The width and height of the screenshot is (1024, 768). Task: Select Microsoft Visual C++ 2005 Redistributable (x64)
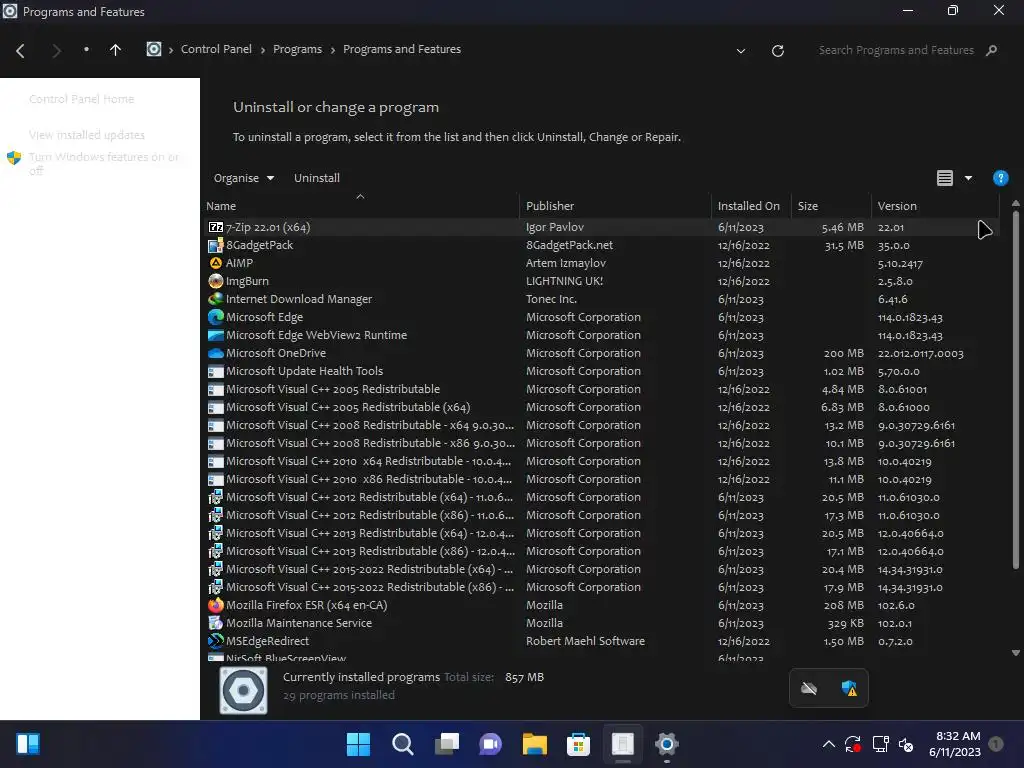click(x=601, y=407)
